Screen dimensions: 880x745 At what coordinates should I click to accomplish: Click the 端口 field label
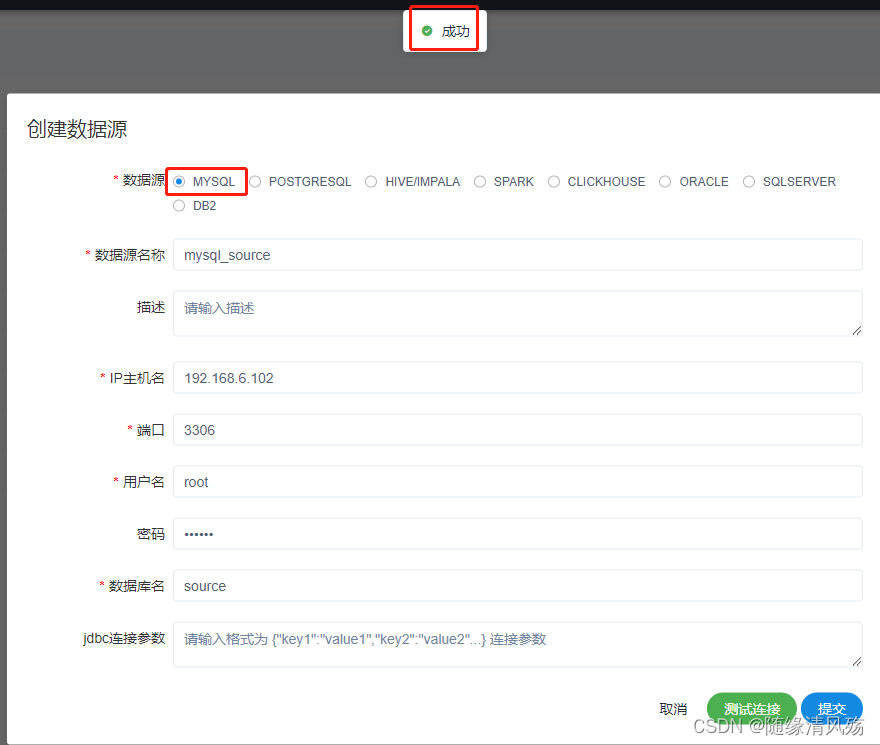(151, 430)
